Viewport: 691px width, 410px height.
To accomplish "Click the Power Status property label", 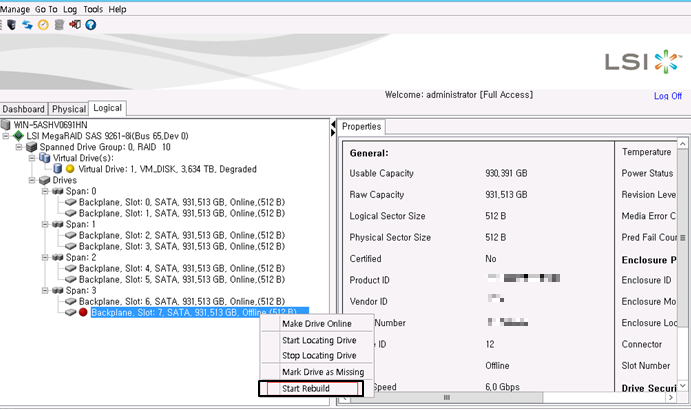I will [647, 173].
